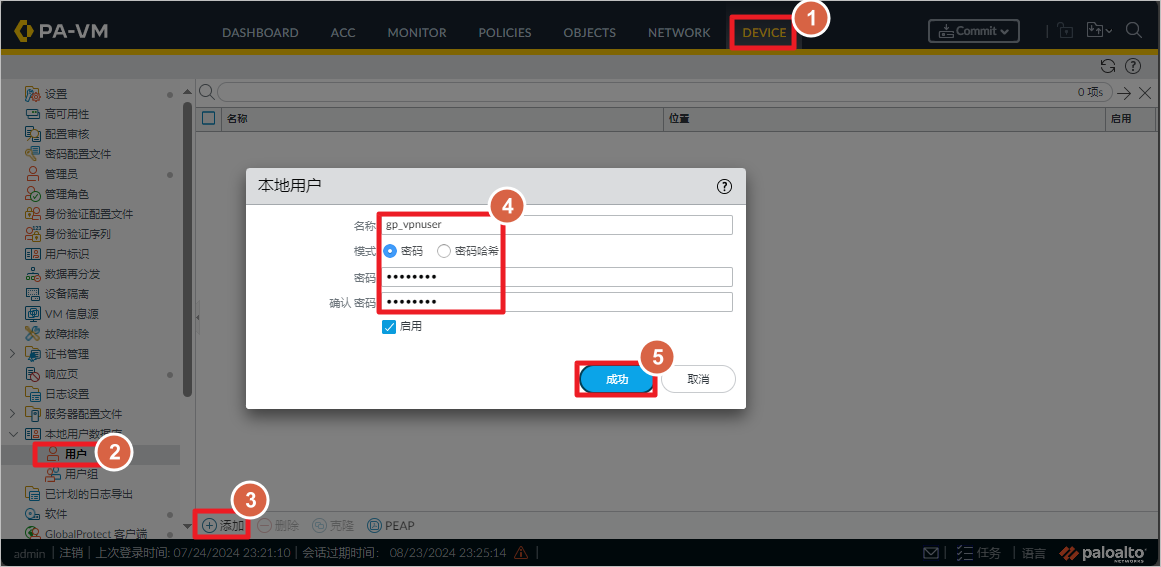This screenshot has width=1161, height=567.
Task: Open 日志设置 log settings item
Action: point(67,394)
